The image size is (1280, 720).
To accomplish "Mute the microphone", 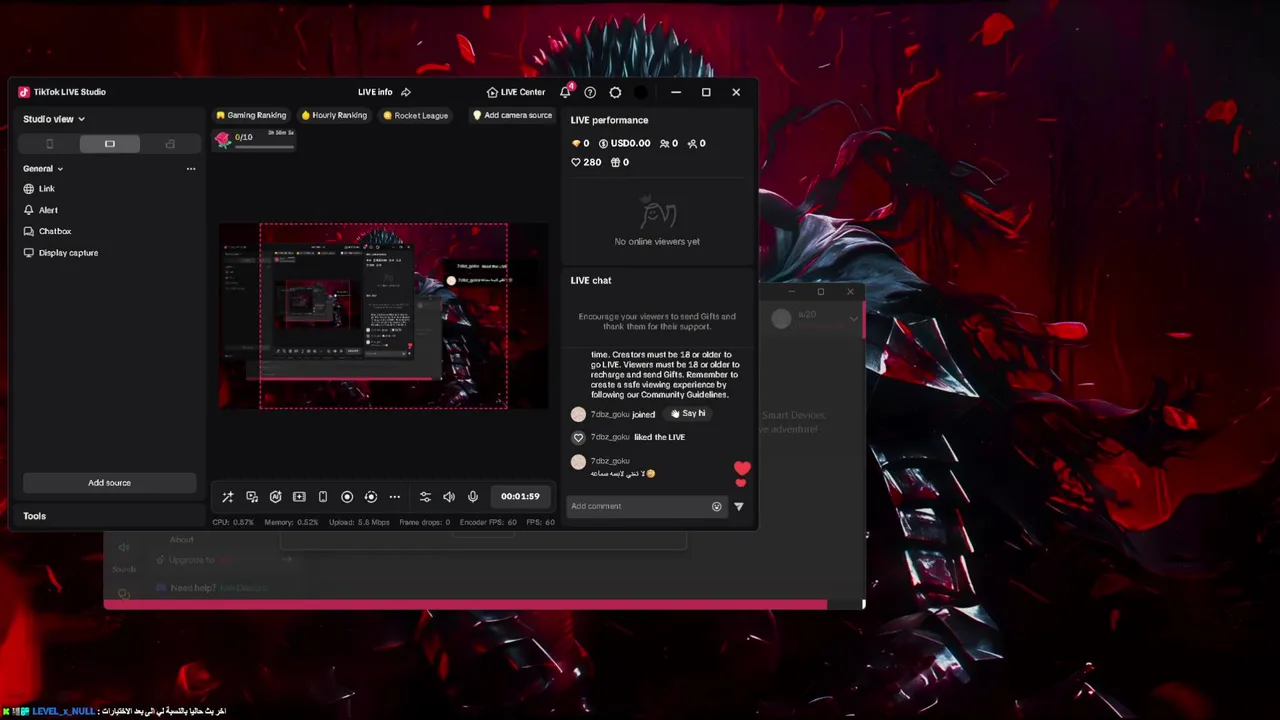I will [473, 497].
